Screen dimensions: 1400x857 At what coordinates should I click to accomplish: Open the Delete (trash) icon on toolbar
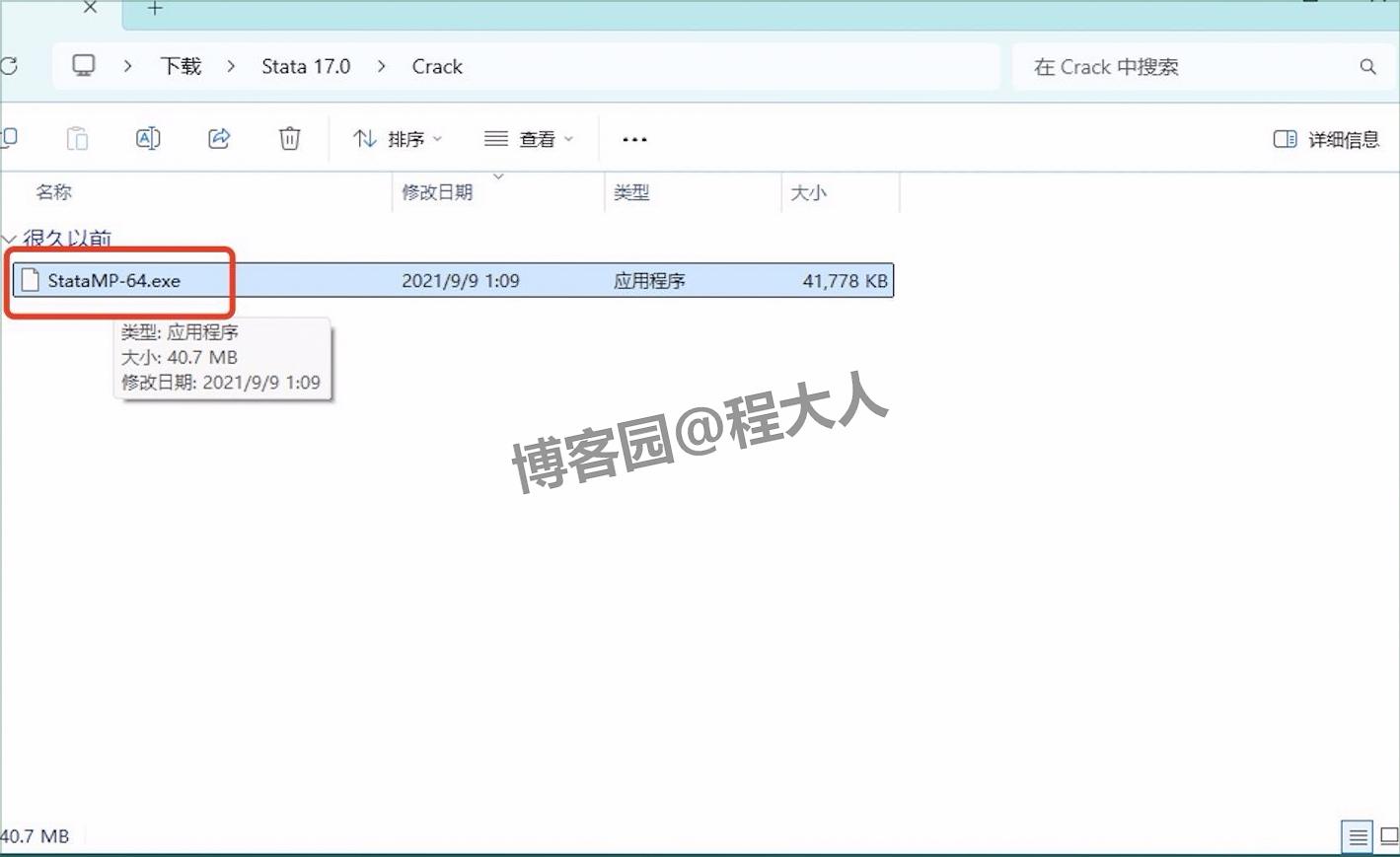coord(288,138)
